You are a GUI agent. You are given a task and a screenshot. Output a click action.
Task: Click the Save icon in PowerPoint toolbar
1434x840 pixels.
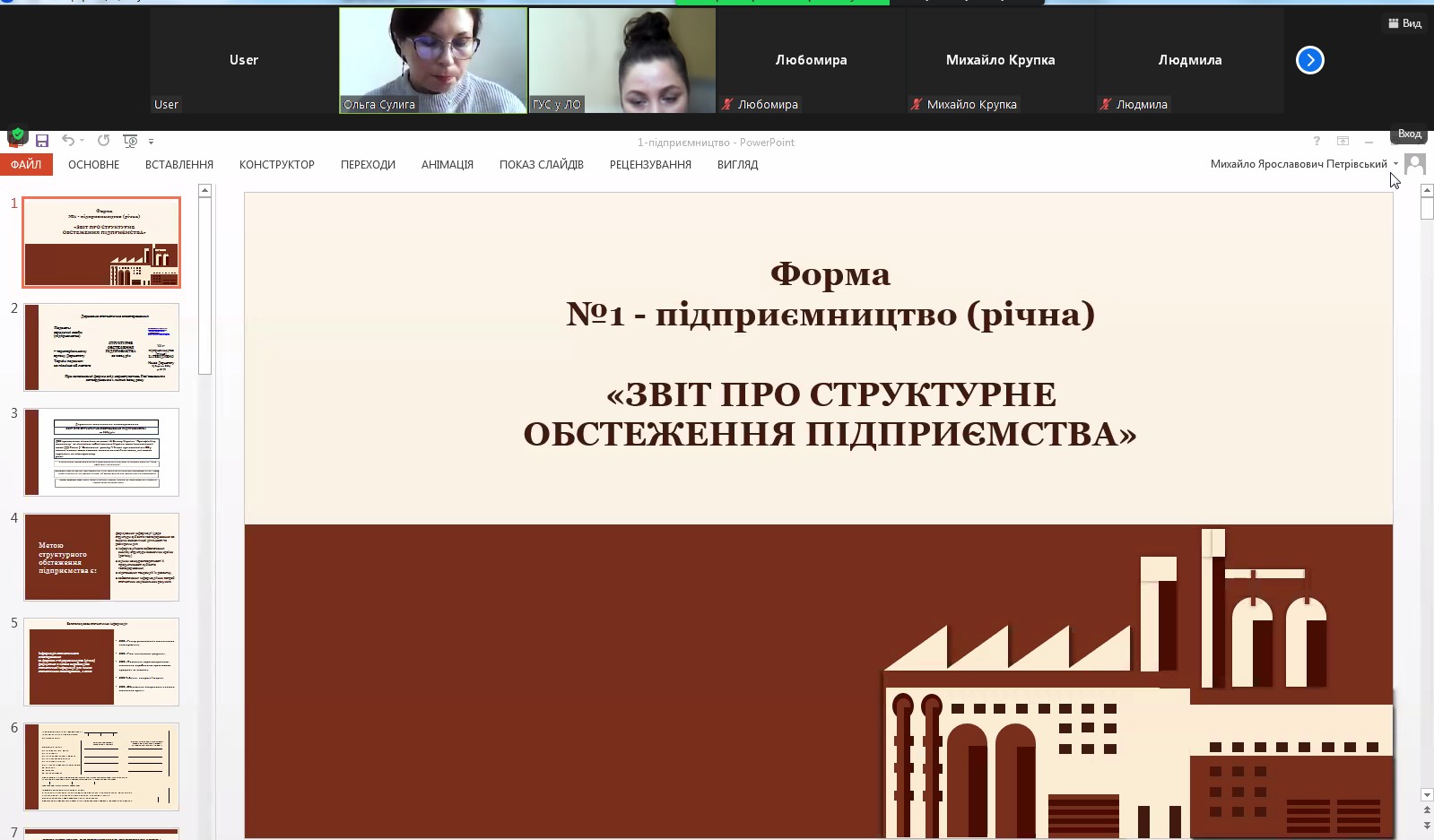pyautogui.click(x=42, y=141)
